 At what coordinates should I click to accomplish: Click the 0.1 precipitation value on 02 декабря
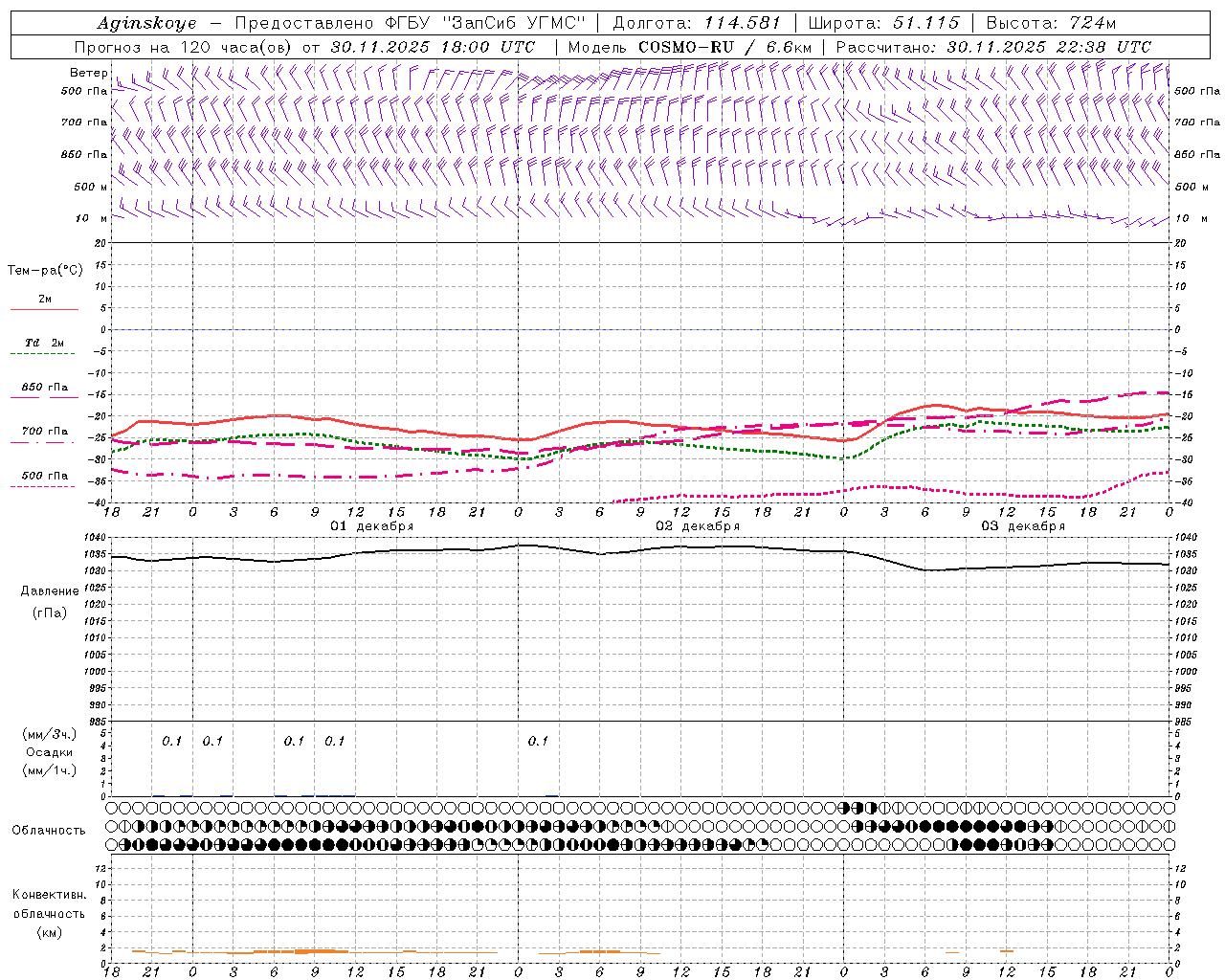coord(539,741)
